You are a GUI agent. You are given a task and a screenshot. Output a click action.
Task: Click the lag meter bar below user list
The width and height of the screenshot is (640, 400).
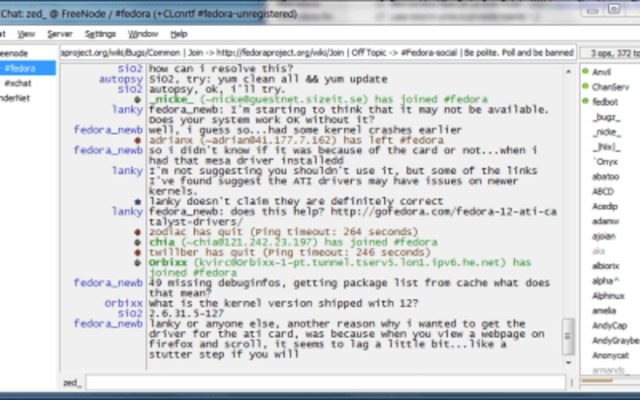(x=610, y=381)
